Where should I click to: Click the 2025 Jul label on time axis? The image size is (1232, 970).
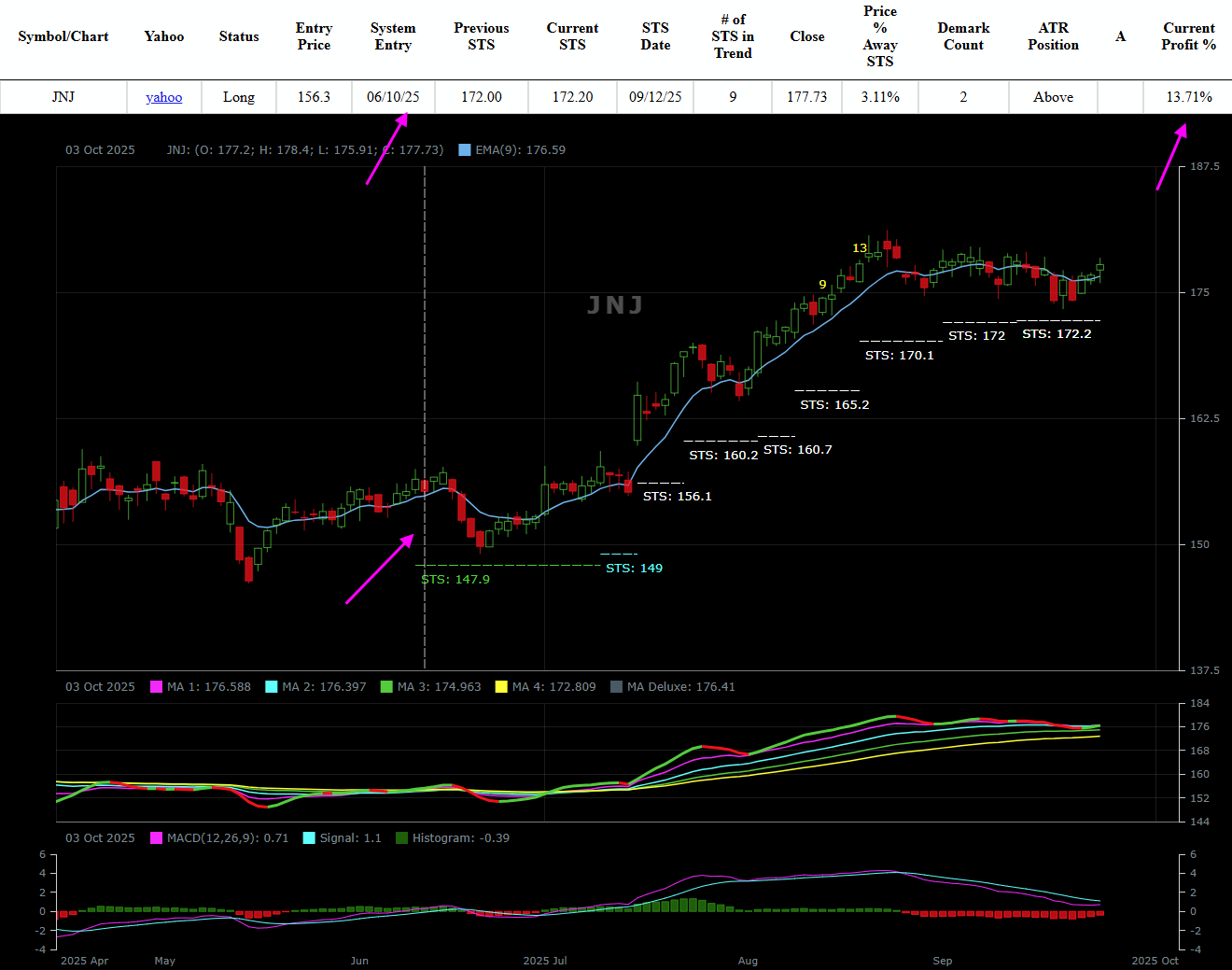point(545,961)
